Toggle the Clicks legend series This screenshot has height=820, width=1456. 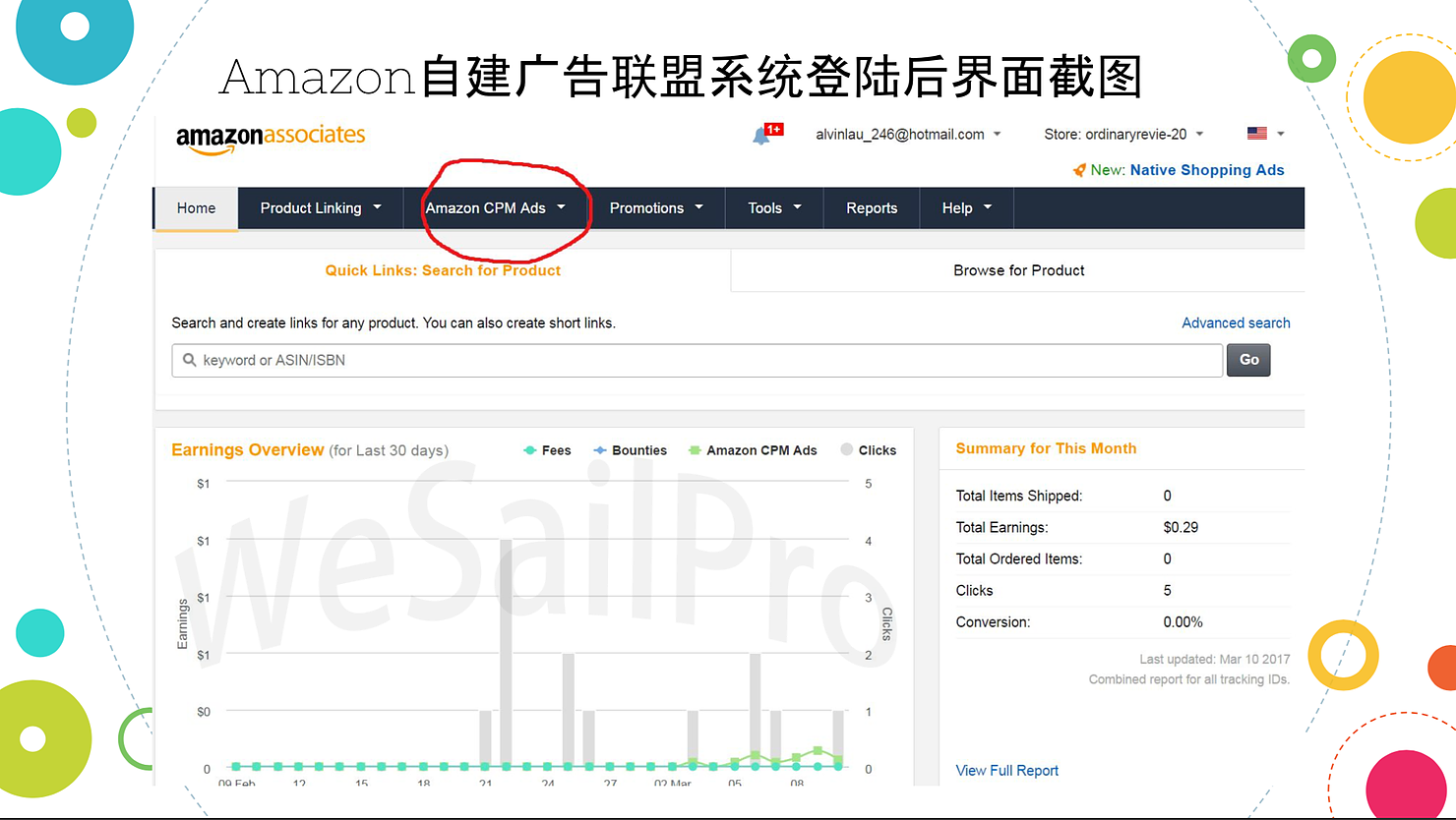pyautogui.click(x=868, y=450)
